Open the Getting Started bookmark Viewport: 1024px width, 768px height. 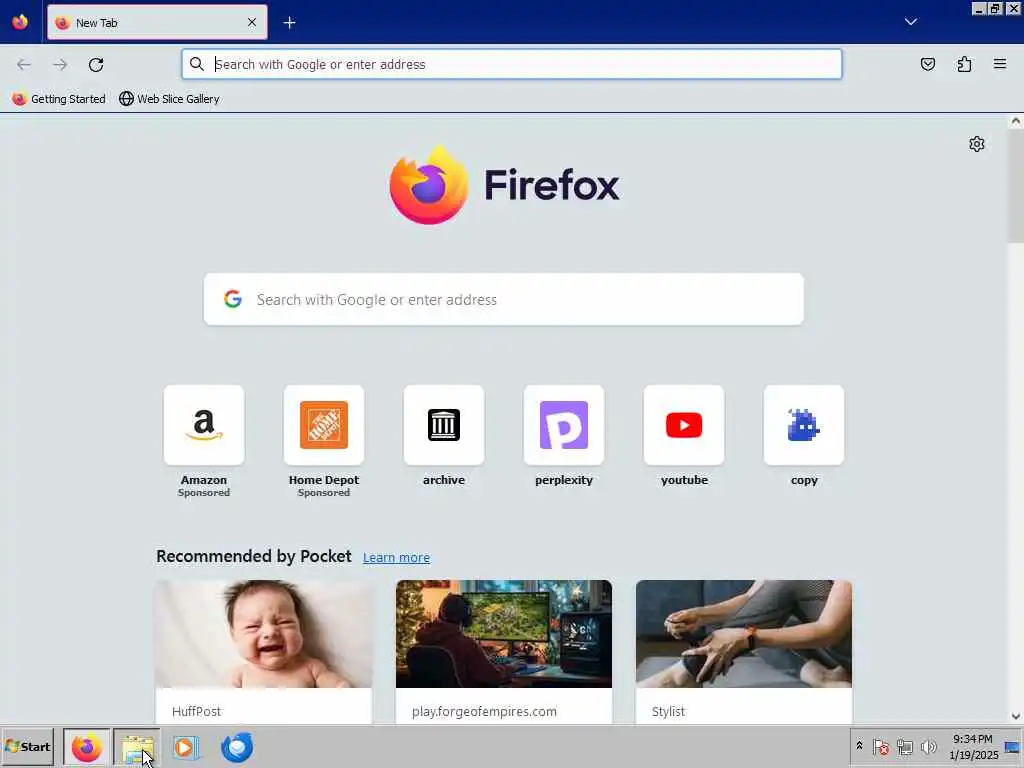(x=59, y=99)
